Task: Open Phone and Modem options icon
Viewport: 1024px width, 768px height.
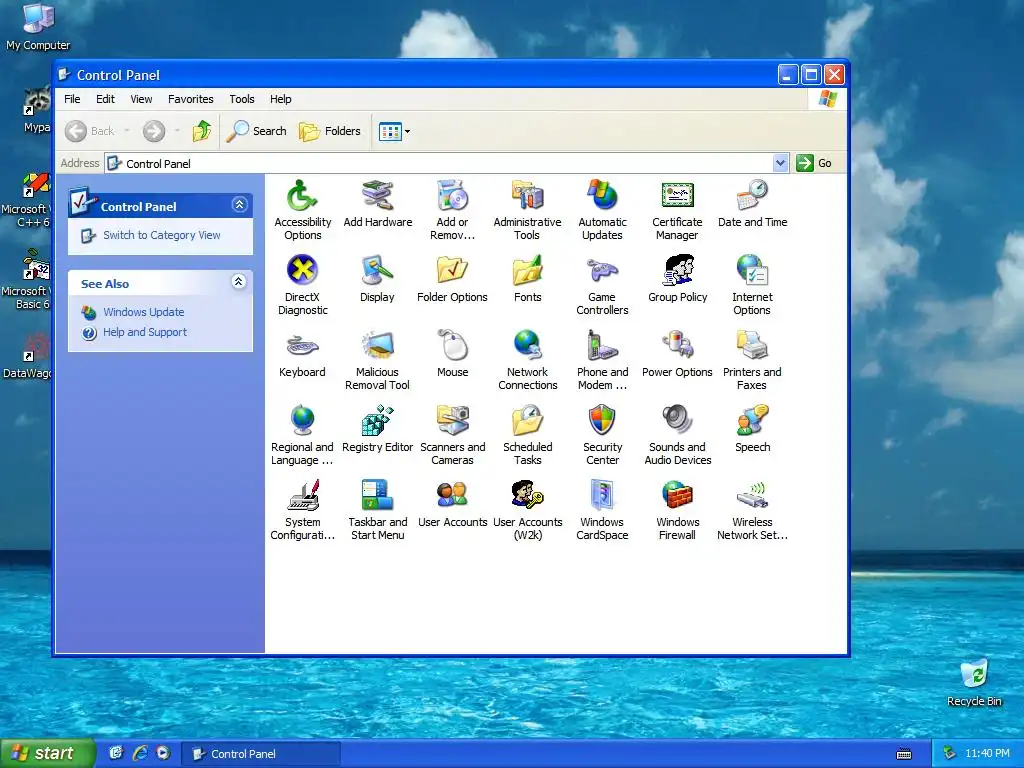Action: pyautogui.click(x=602, y=345)
